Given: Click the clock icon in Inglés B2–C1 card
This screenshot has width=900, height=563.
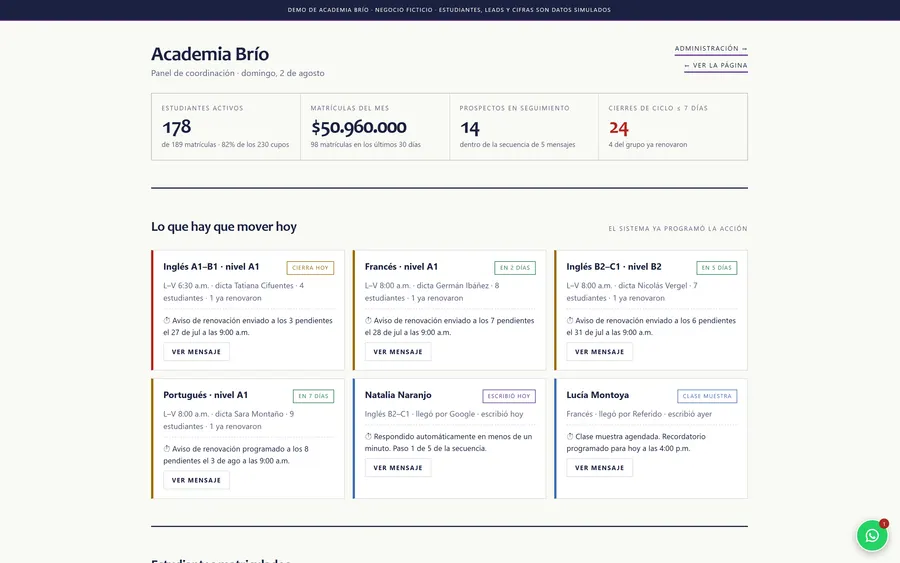Looking at the screenshot, I should click(570, 320).
